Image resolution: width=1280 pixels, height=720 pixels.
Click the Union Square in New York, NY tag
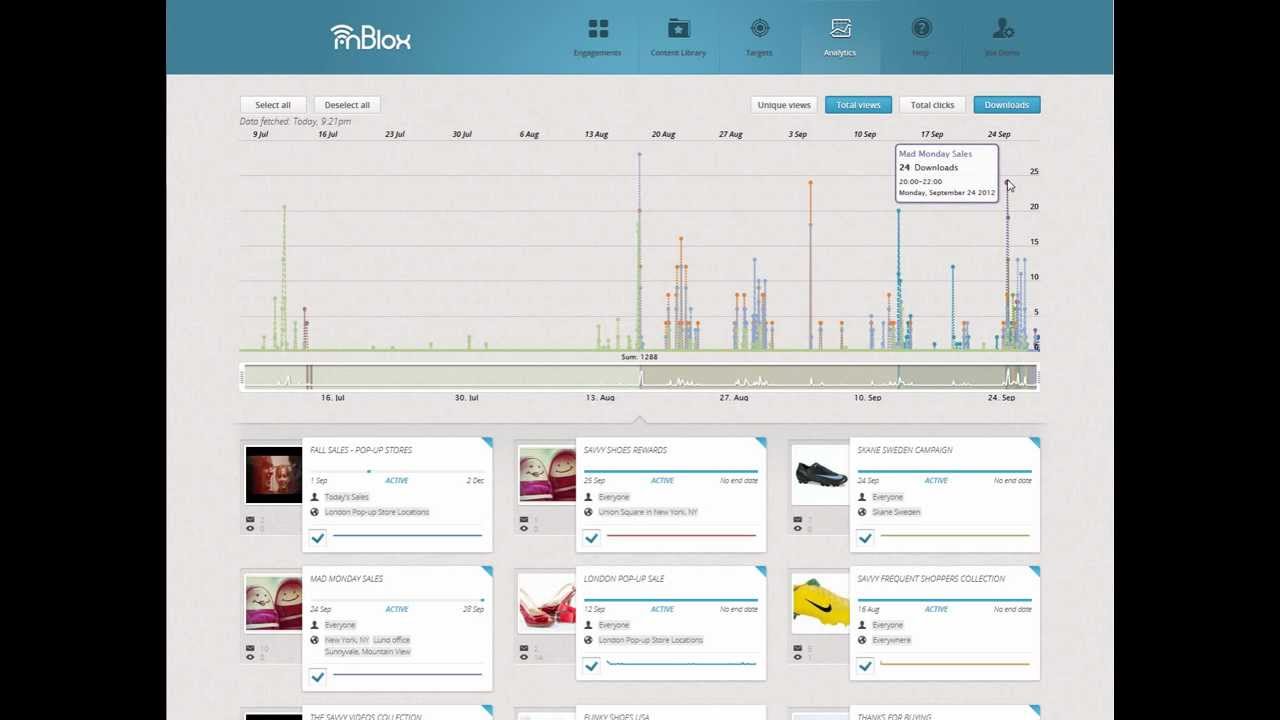pos(648,512)
